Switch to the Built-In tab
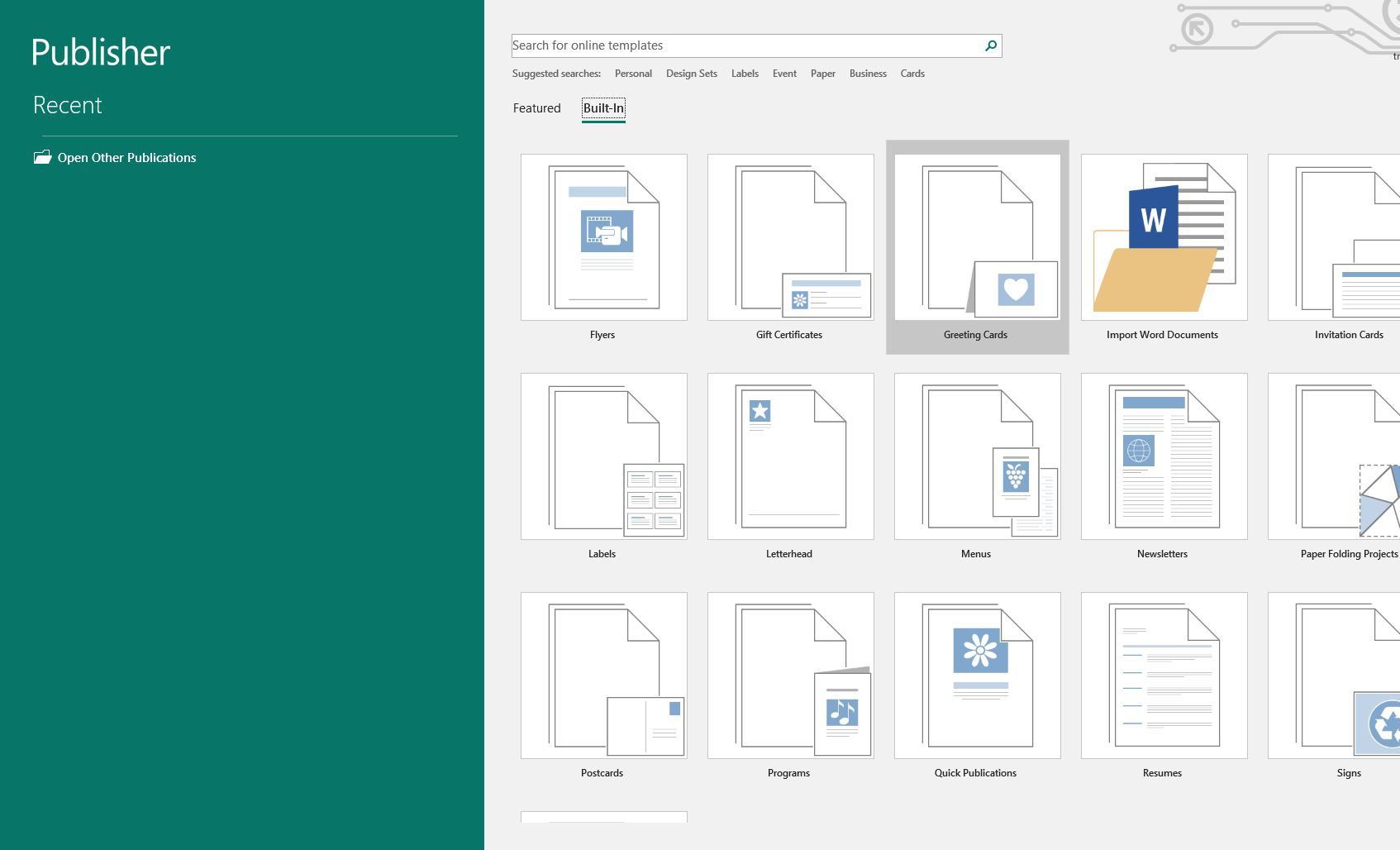 point(603,108)
